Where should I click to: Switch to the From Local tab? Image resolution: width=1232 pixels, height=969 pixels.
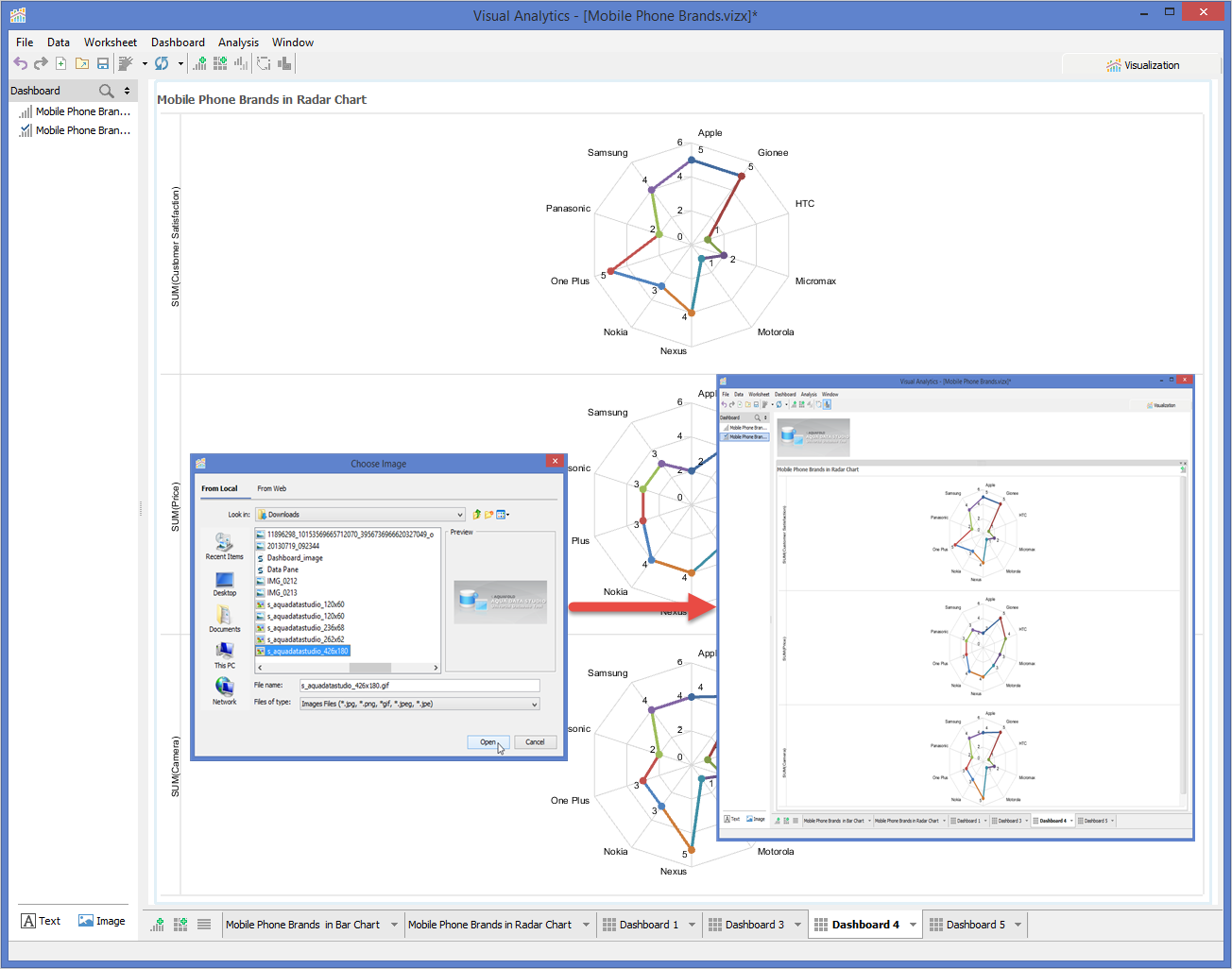tap(219, 488)
